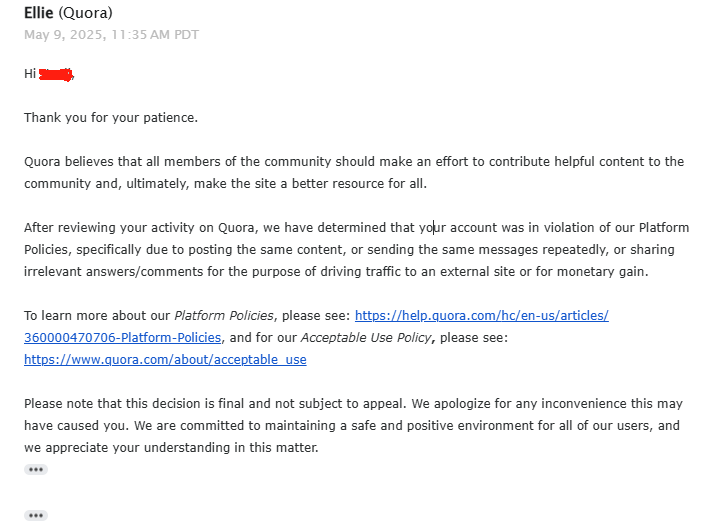Click the 'Quora believes that all members' sentence
Screen dimensions: 721x527
click(x=354, y=172)
